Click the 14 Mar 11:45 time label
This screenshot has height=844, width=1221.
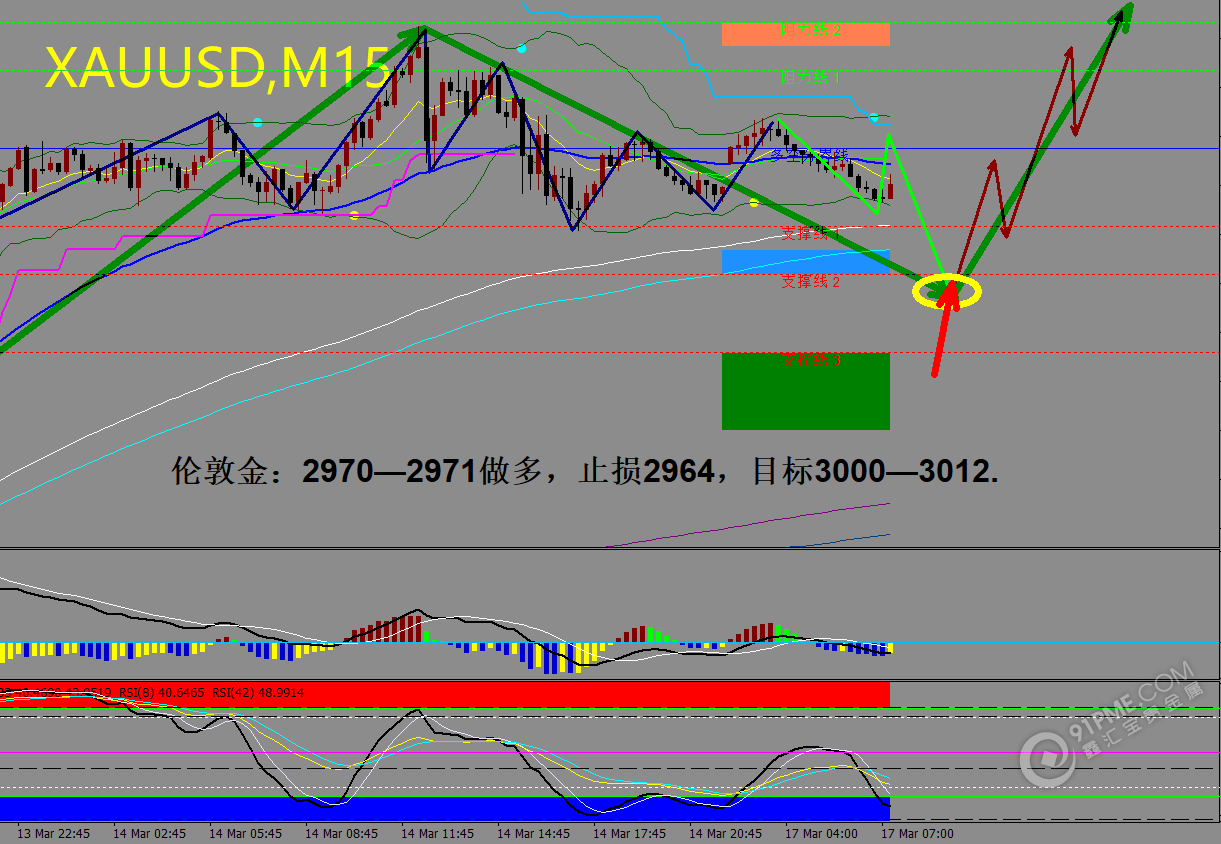pyautogui.click(x=437, y=833)
